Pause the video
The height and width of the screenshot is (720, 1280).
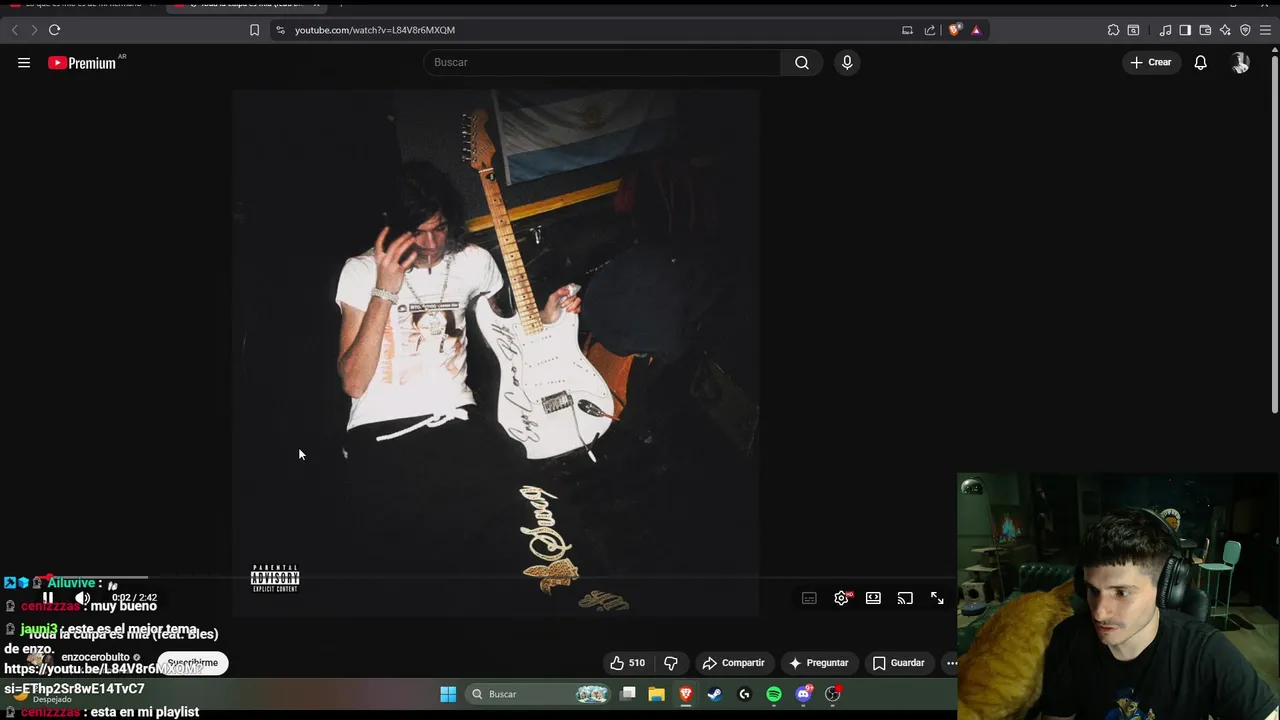click(47, 597)
